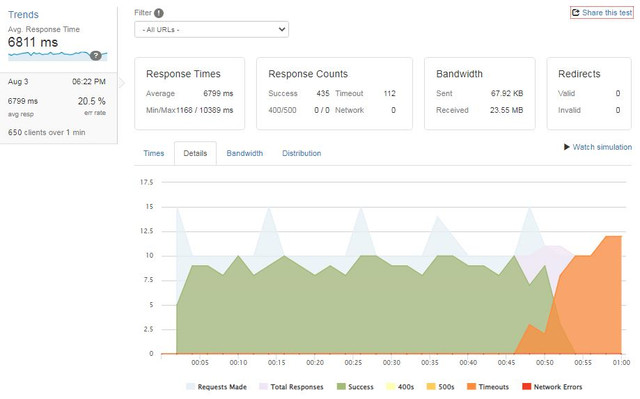Click the Timeout count 112

(389, 93)
